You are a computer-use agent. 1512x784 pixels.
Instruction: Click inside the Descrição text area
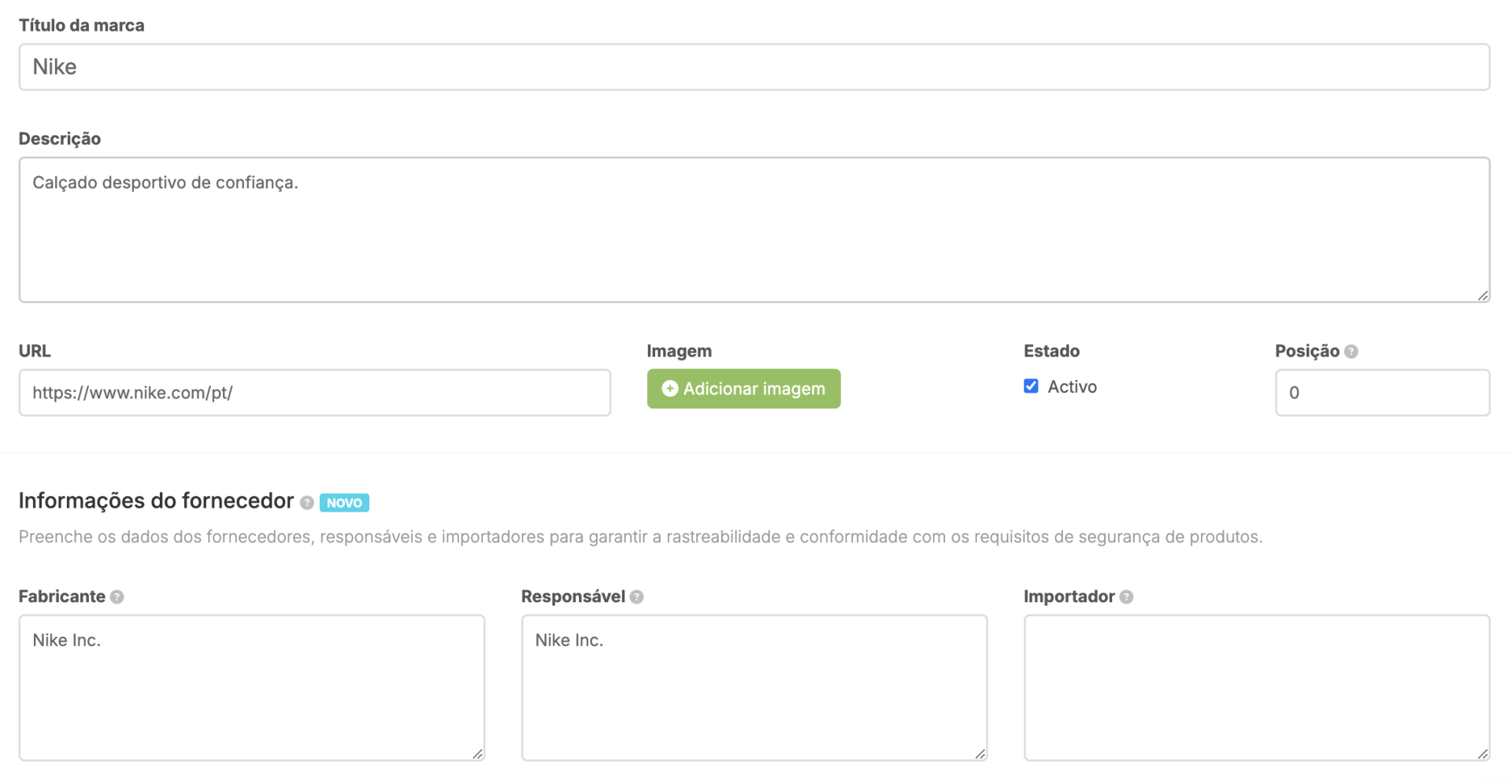click(x=754, y=228)
